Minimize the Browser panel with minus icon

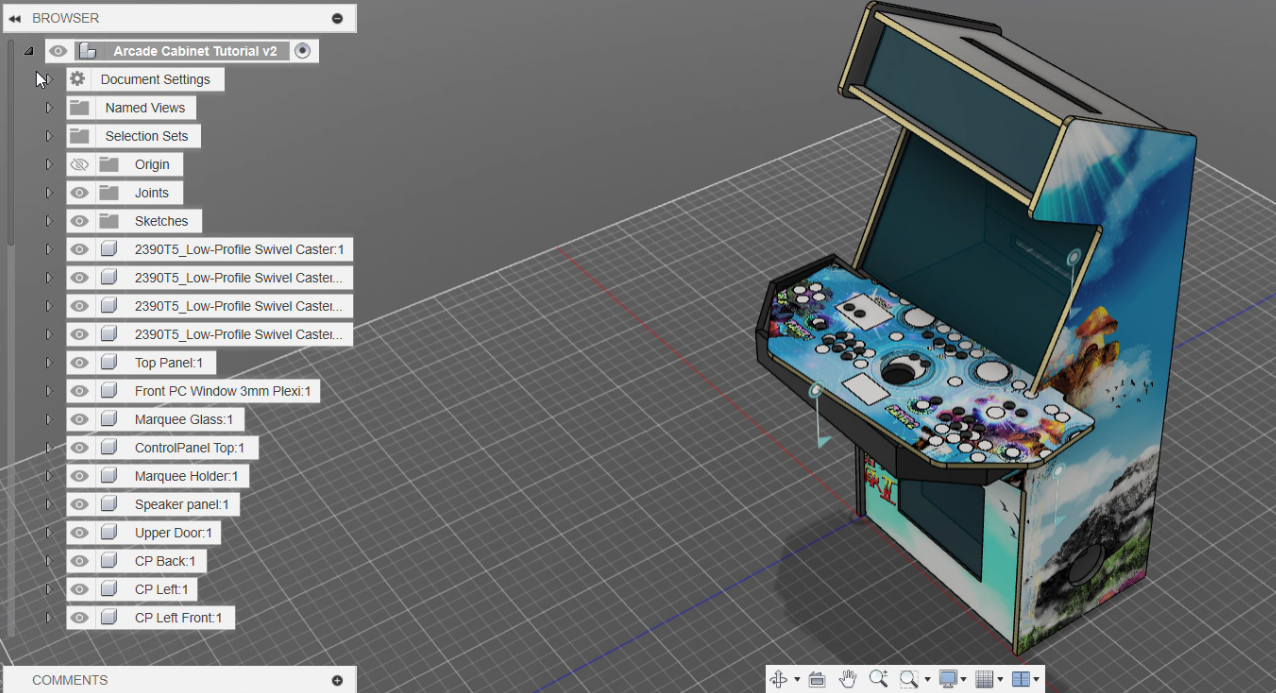pyautogui.click(x=337, y=18)
